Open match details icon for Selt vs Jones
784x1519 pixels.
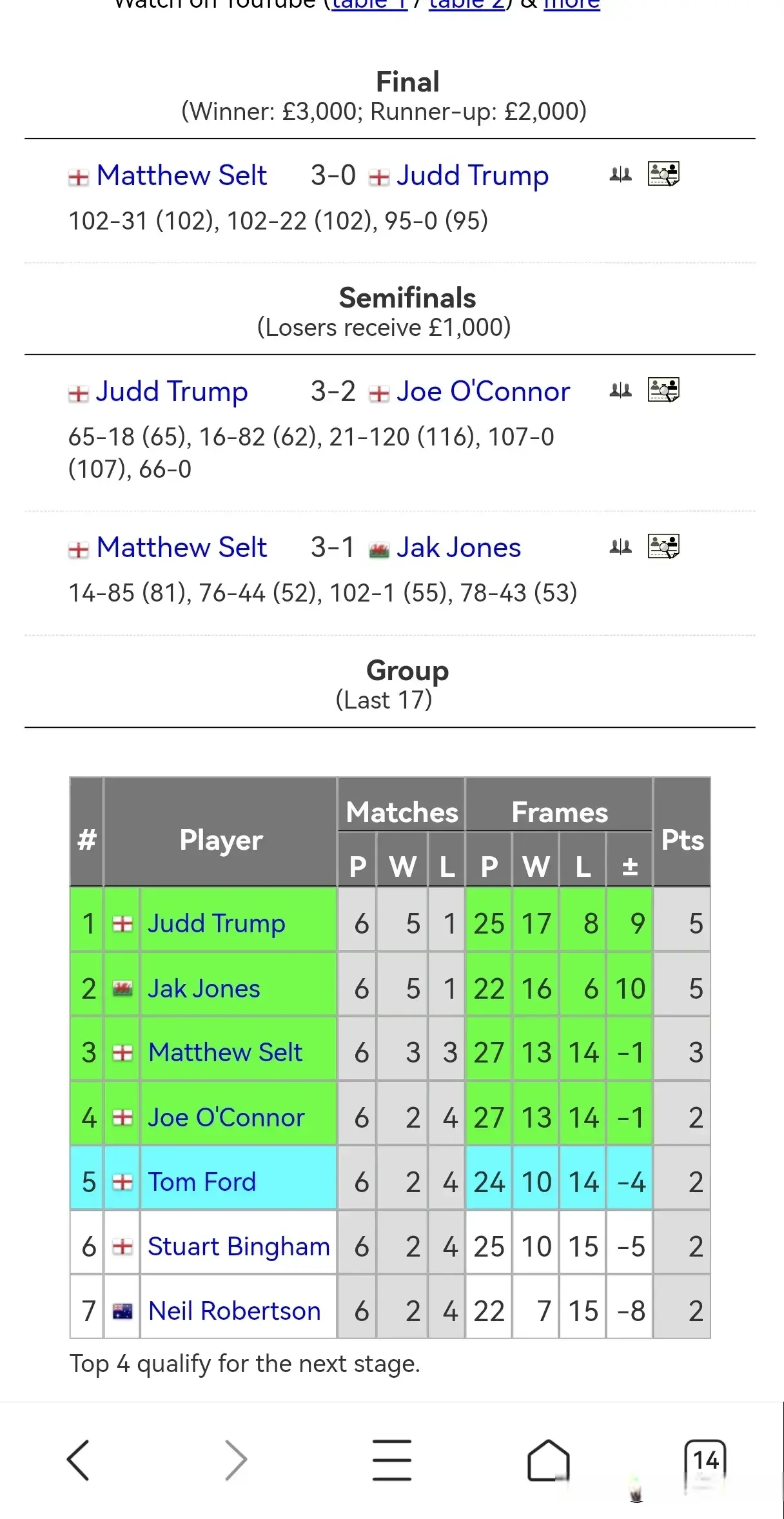click(x=663, y=547)
